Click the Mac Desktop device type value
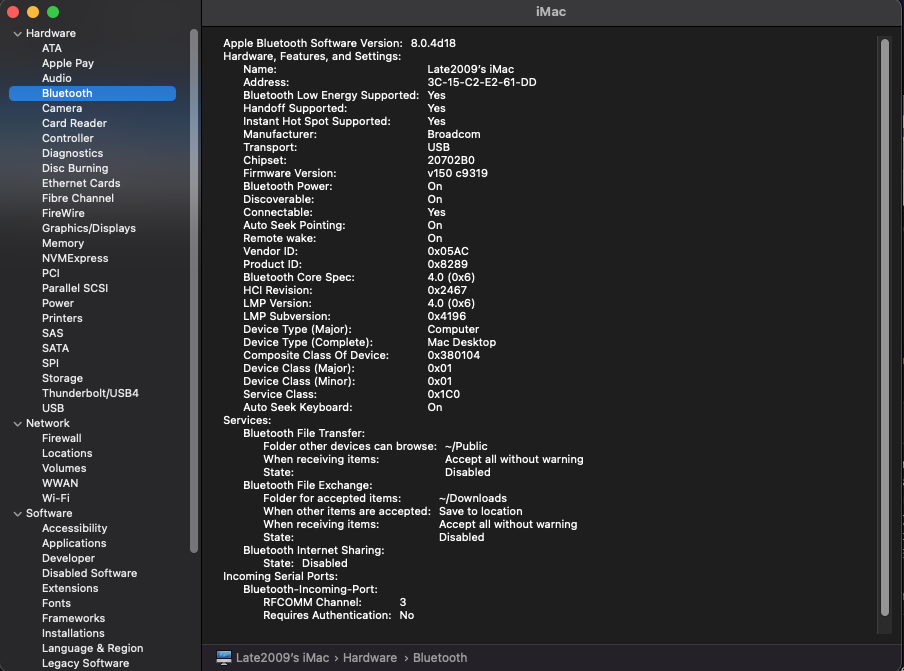904x671 pixels. click(x=462, y=342)
